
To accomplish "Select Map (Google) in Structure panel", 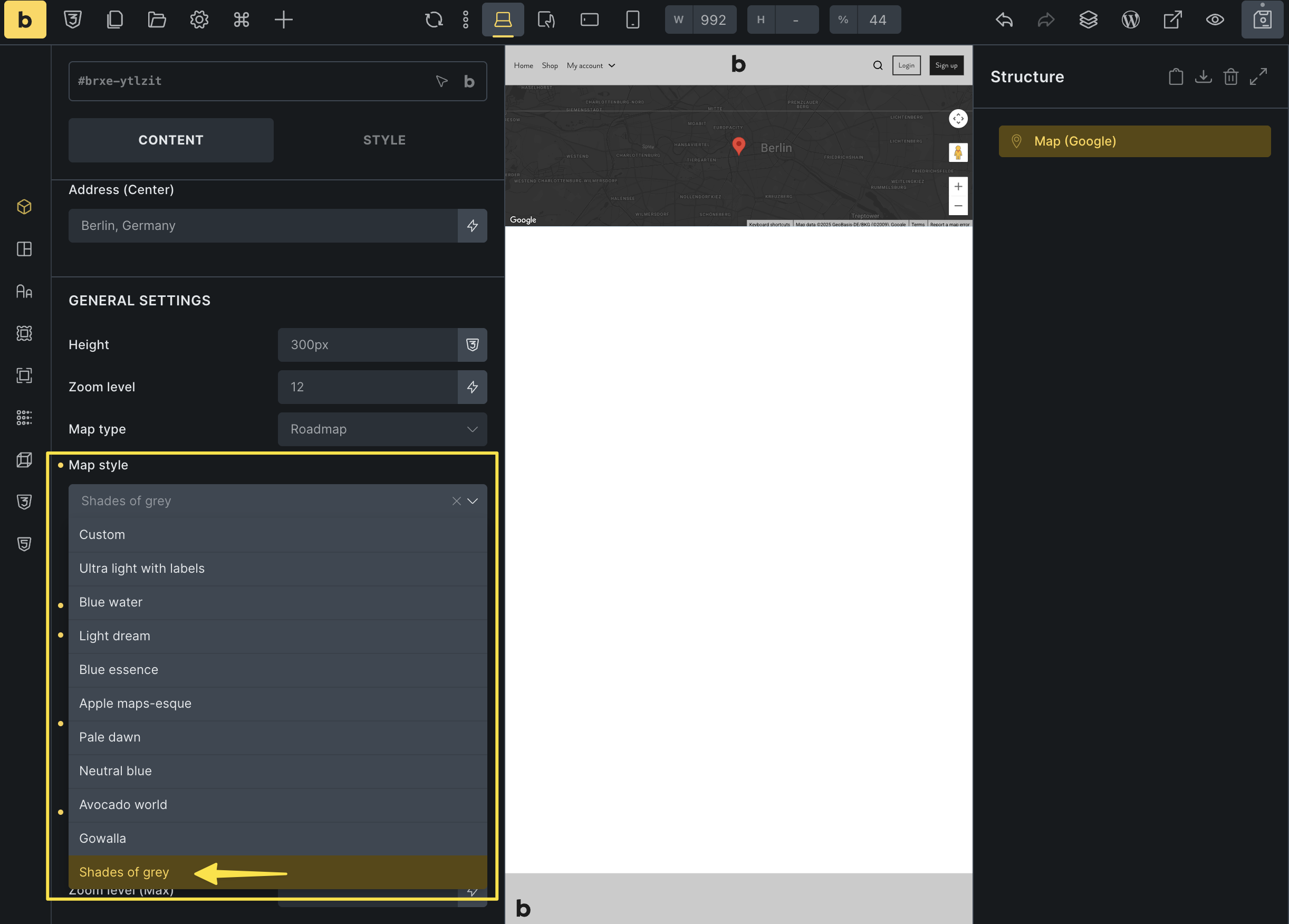I will click(1134, 141).
